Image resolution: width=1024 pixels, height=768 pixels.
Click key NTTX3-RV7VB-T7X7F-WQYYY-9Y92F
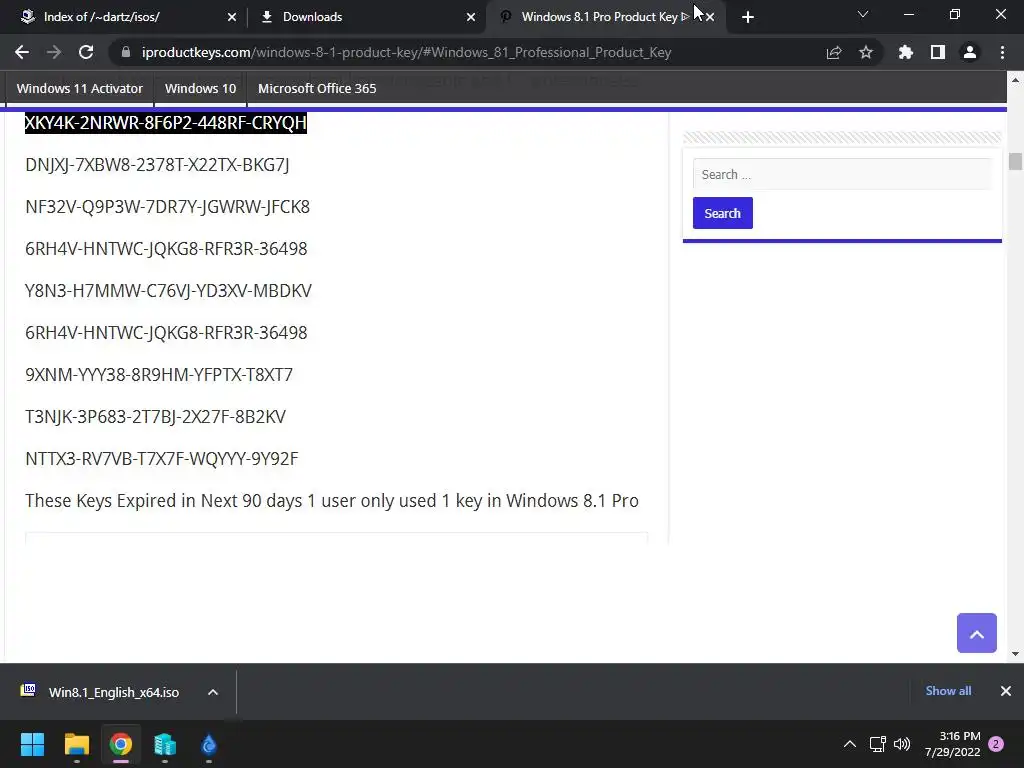pos(161,458)
